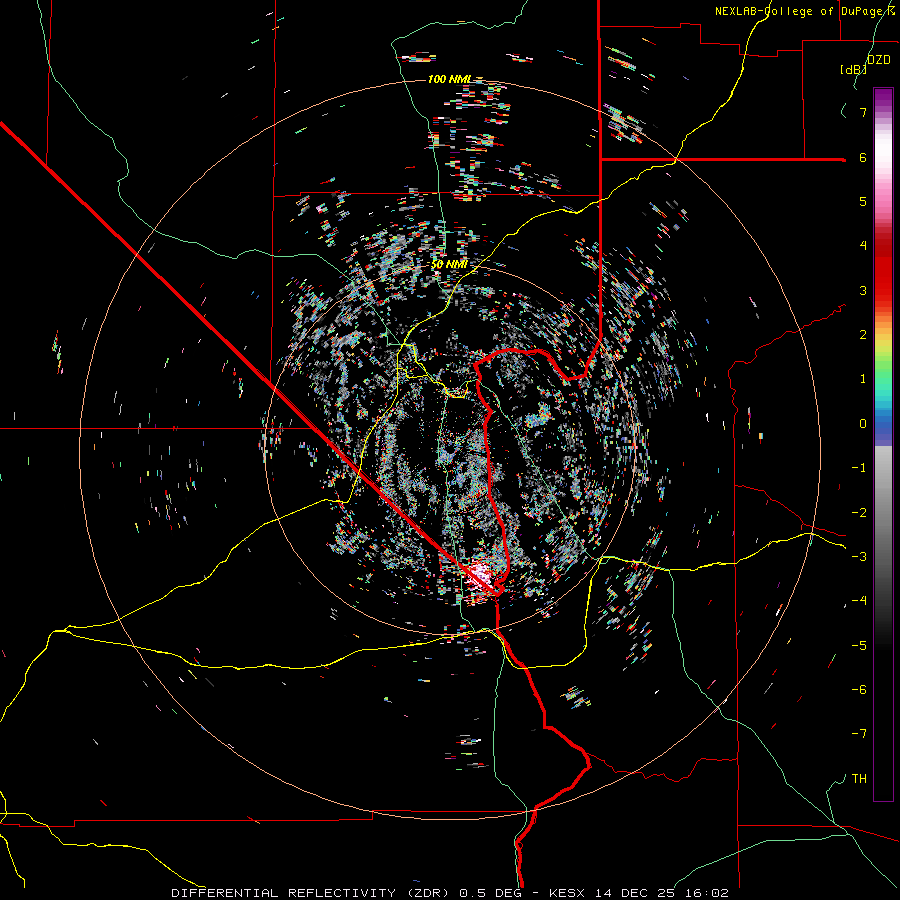Click the "0" tick label on the color scale
Screen dimensions: 900x900
tap(863, 424)
